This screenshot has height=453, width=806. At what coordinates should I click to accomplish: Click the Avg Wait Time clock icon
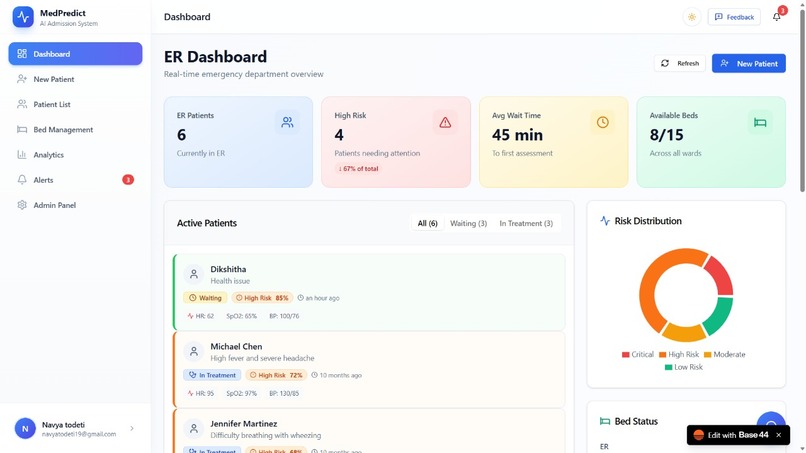[x=602, y=122]
